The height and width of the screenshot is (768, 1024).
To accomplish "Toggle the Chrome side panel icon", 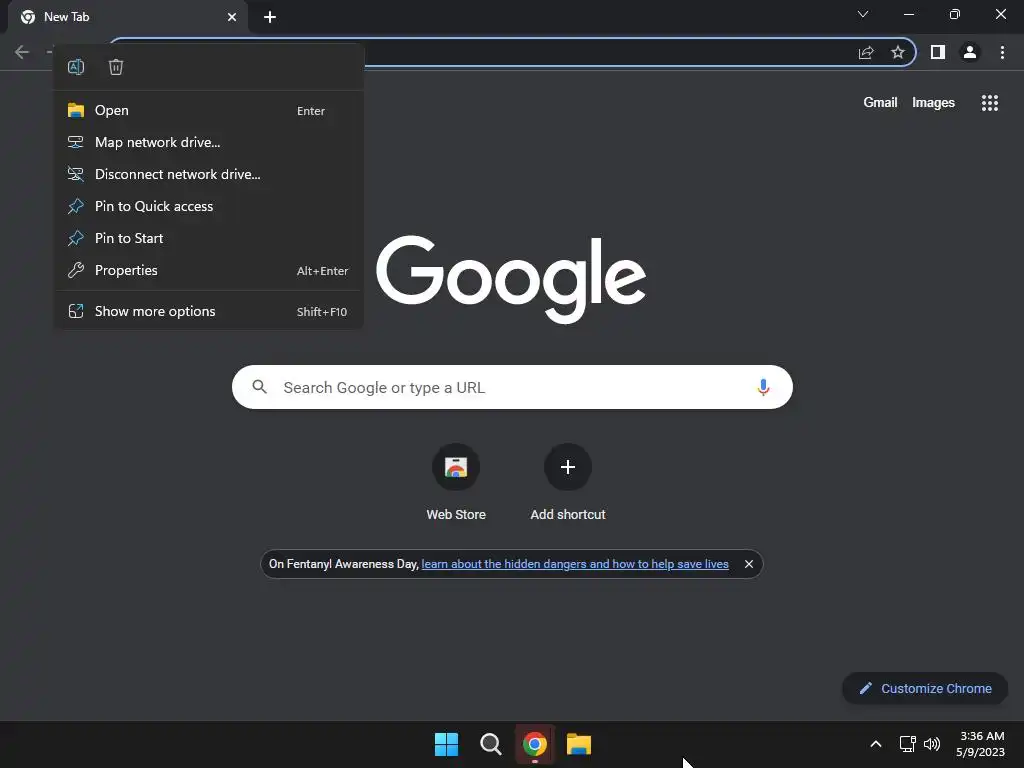I will (x=938, y=52).
